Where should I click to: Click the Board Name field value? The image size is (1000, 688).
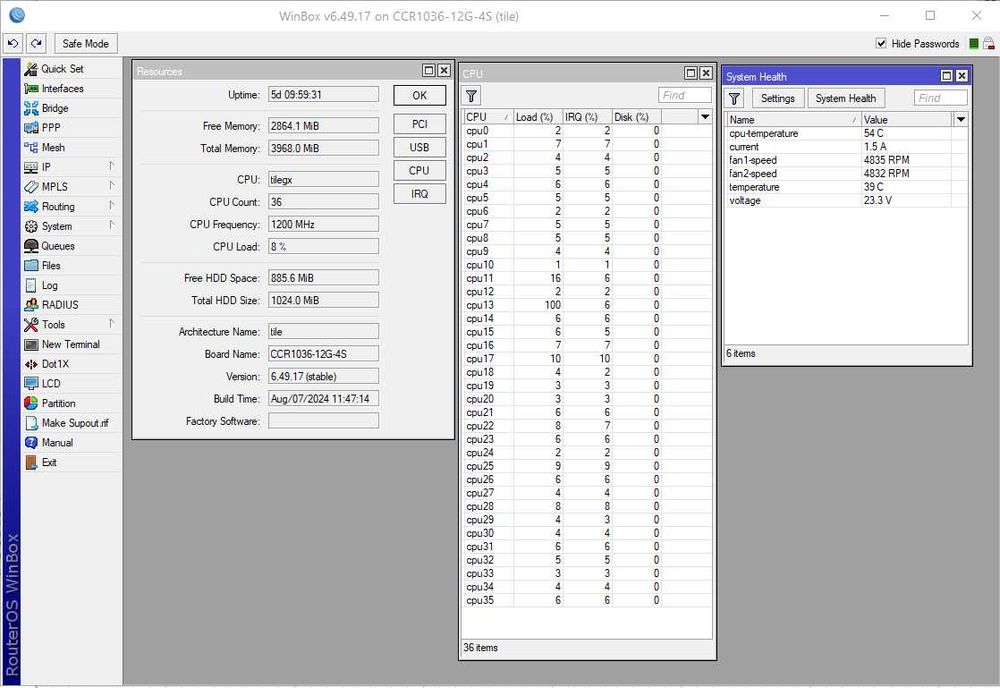323,354
